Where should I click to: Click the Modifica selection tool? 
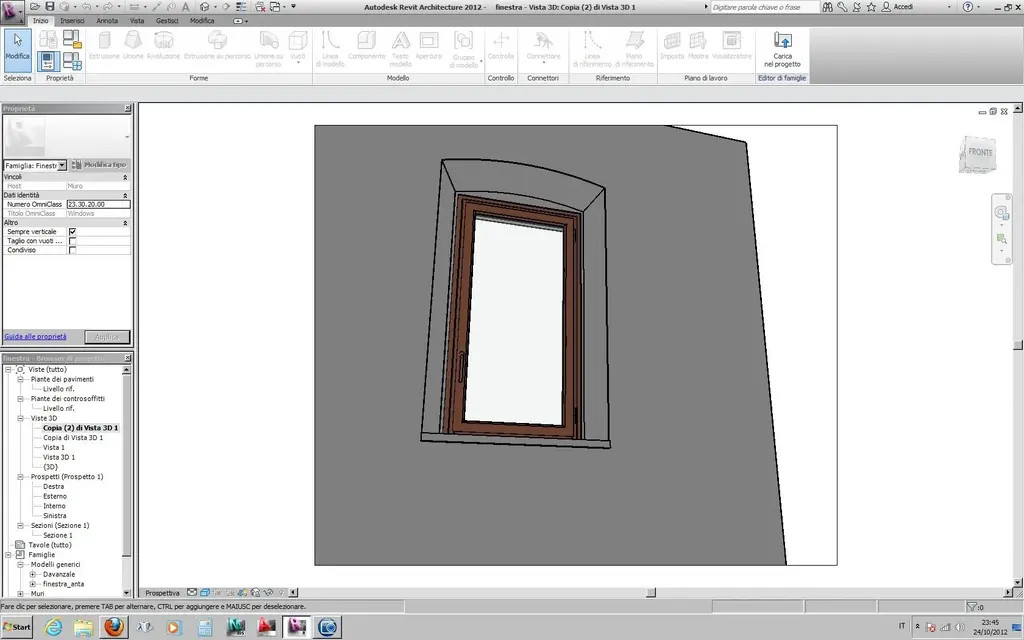pos(17,50)
